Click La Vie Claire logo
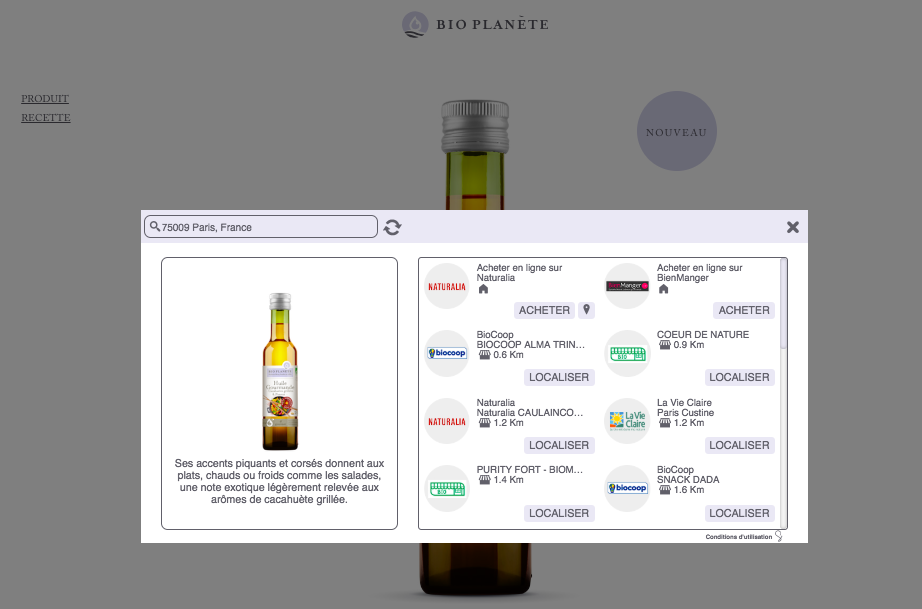This screenshot has height=609, width=922. pyautogui.click(x=627, y=421)
